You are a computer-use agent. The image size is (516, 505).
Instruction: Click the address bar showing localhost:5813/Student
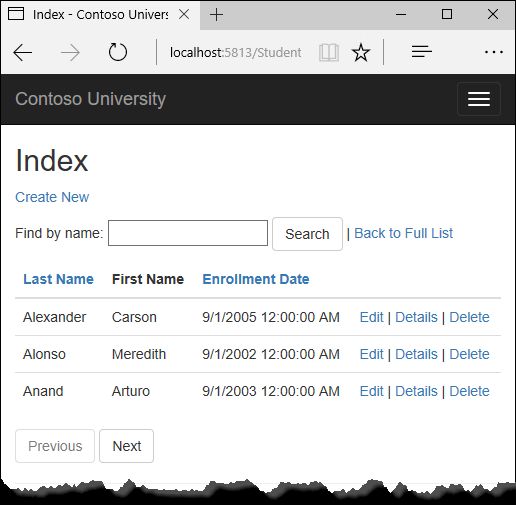click(x=236, y=53)
